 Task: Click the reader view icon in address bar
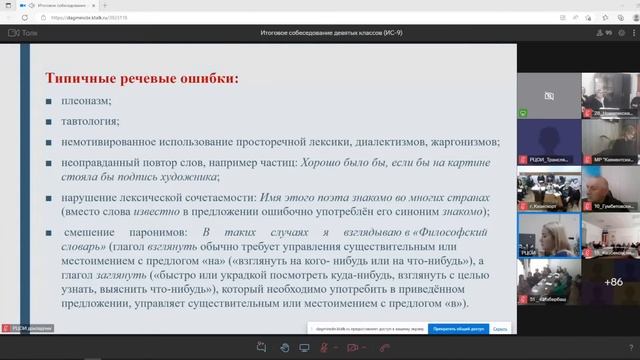pyautogui.click(x=562, y=18)
